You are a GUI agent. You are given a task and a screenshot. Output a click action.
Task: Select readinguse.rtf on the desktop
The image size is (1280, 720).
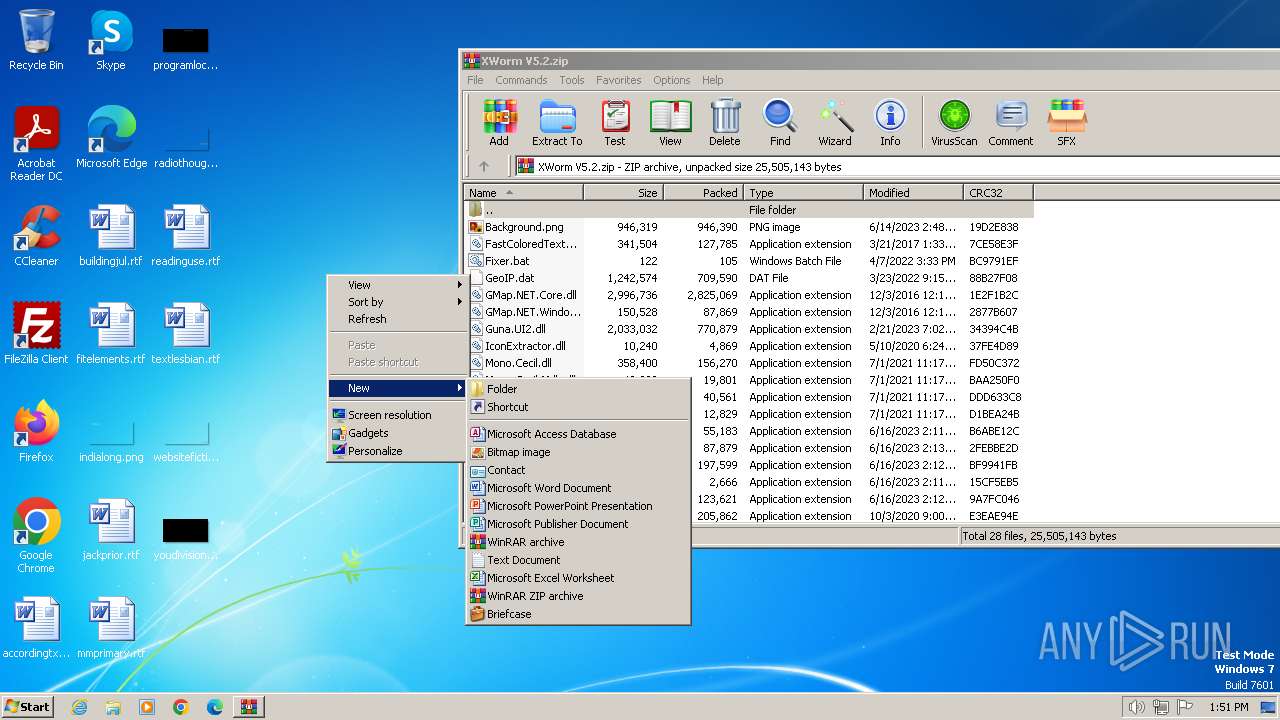pos(186,236)
